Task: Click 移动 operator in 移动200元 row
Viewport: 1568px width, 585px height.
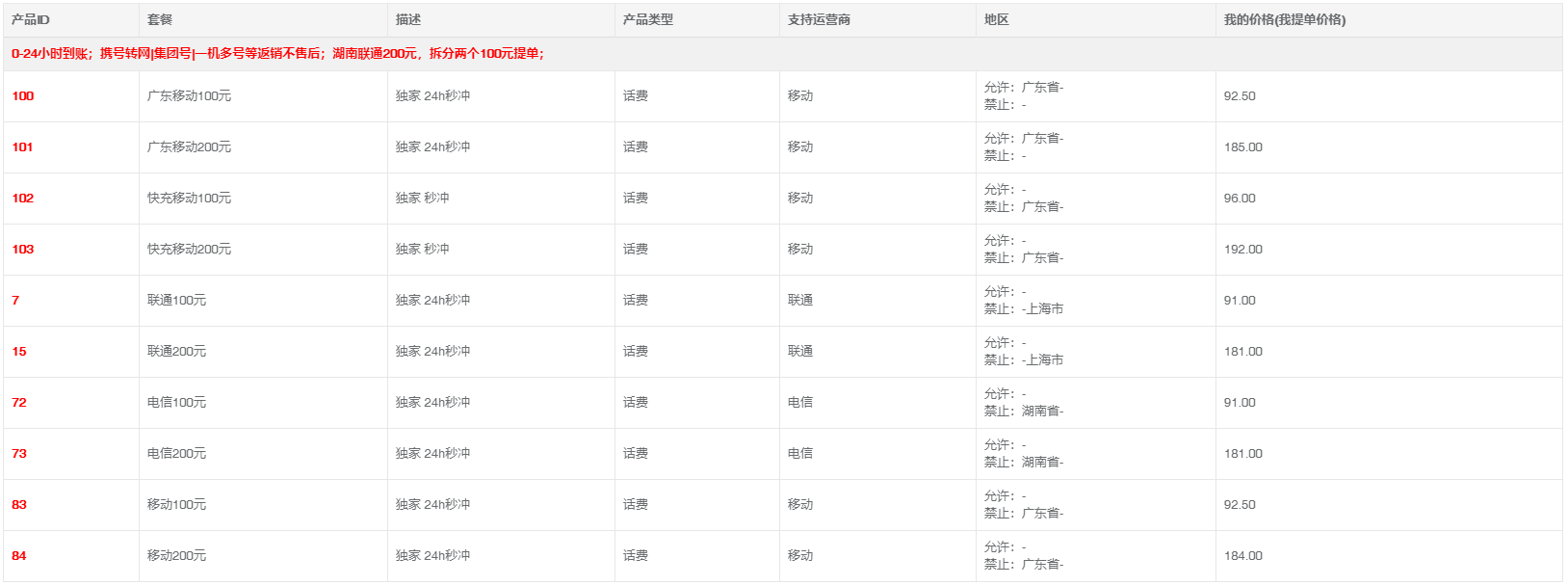Action: click(800, 556)
